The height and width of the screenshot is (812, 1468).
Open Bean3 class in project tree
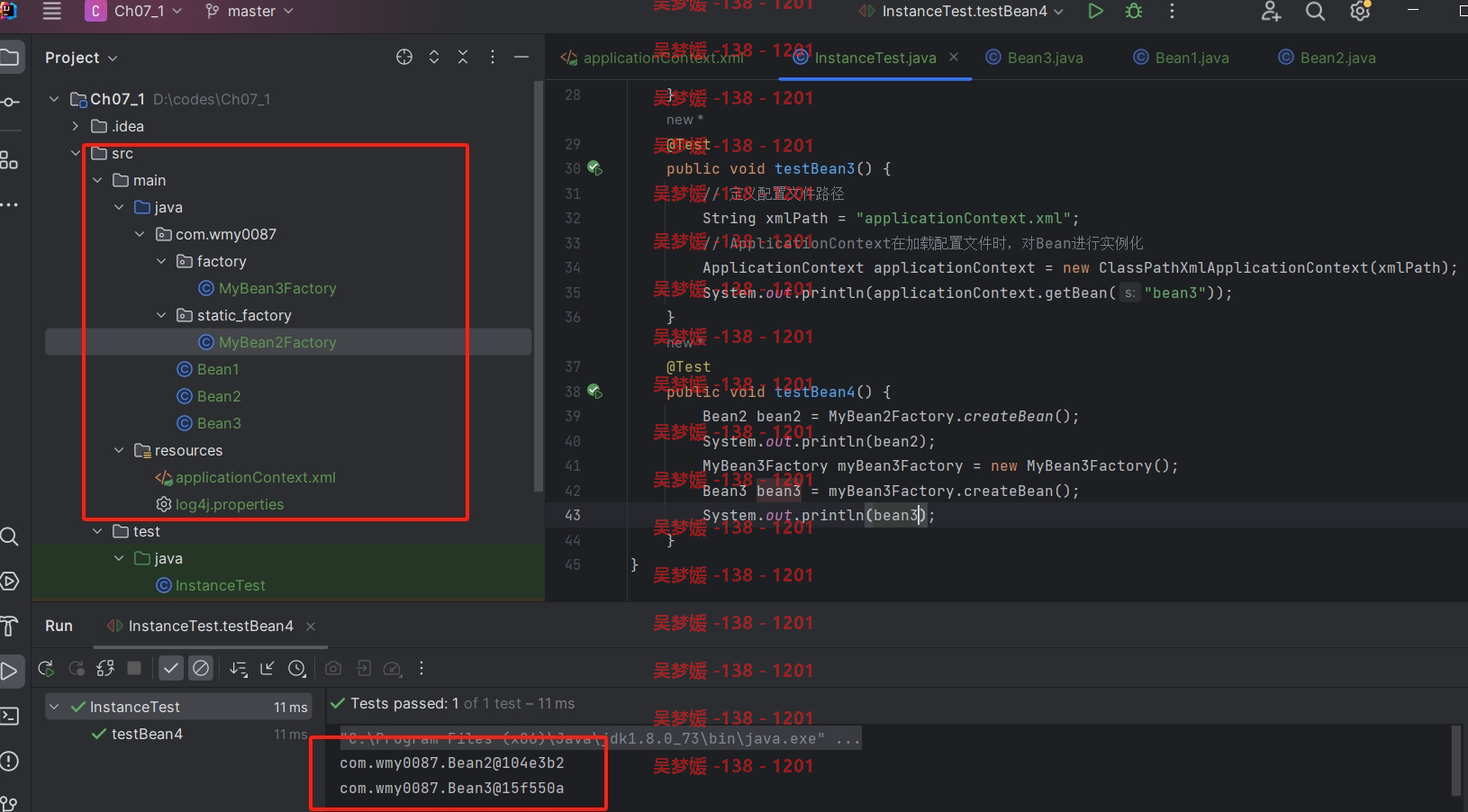(209, 423)
